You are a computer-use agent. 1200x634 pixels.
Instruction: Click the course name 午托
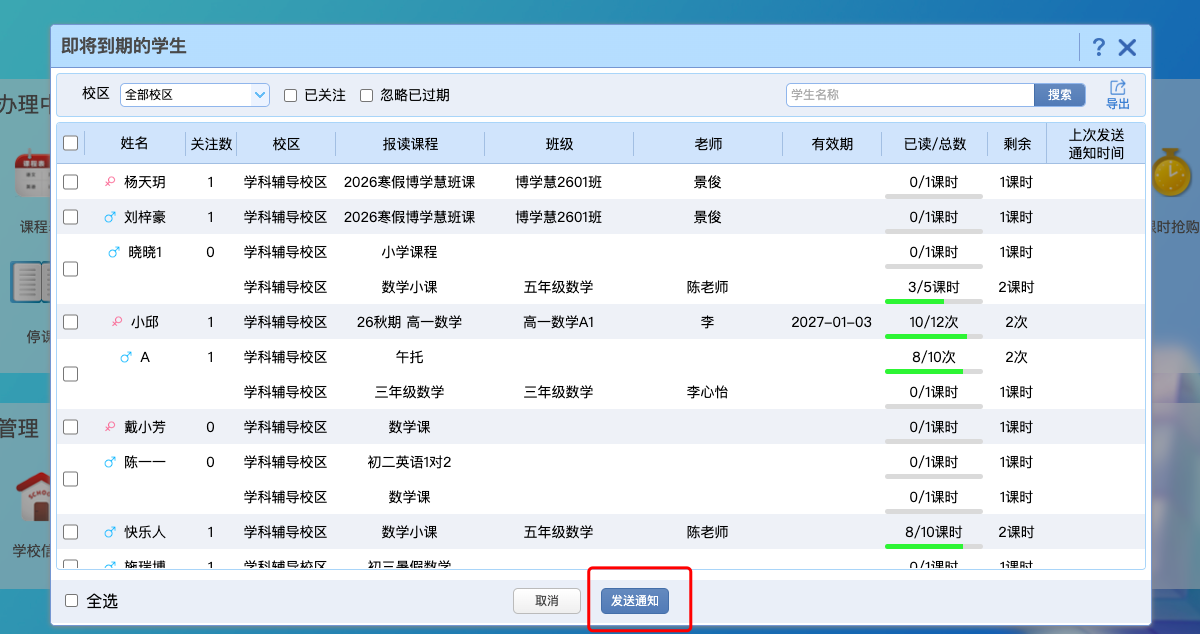click(x=409, y=357)
